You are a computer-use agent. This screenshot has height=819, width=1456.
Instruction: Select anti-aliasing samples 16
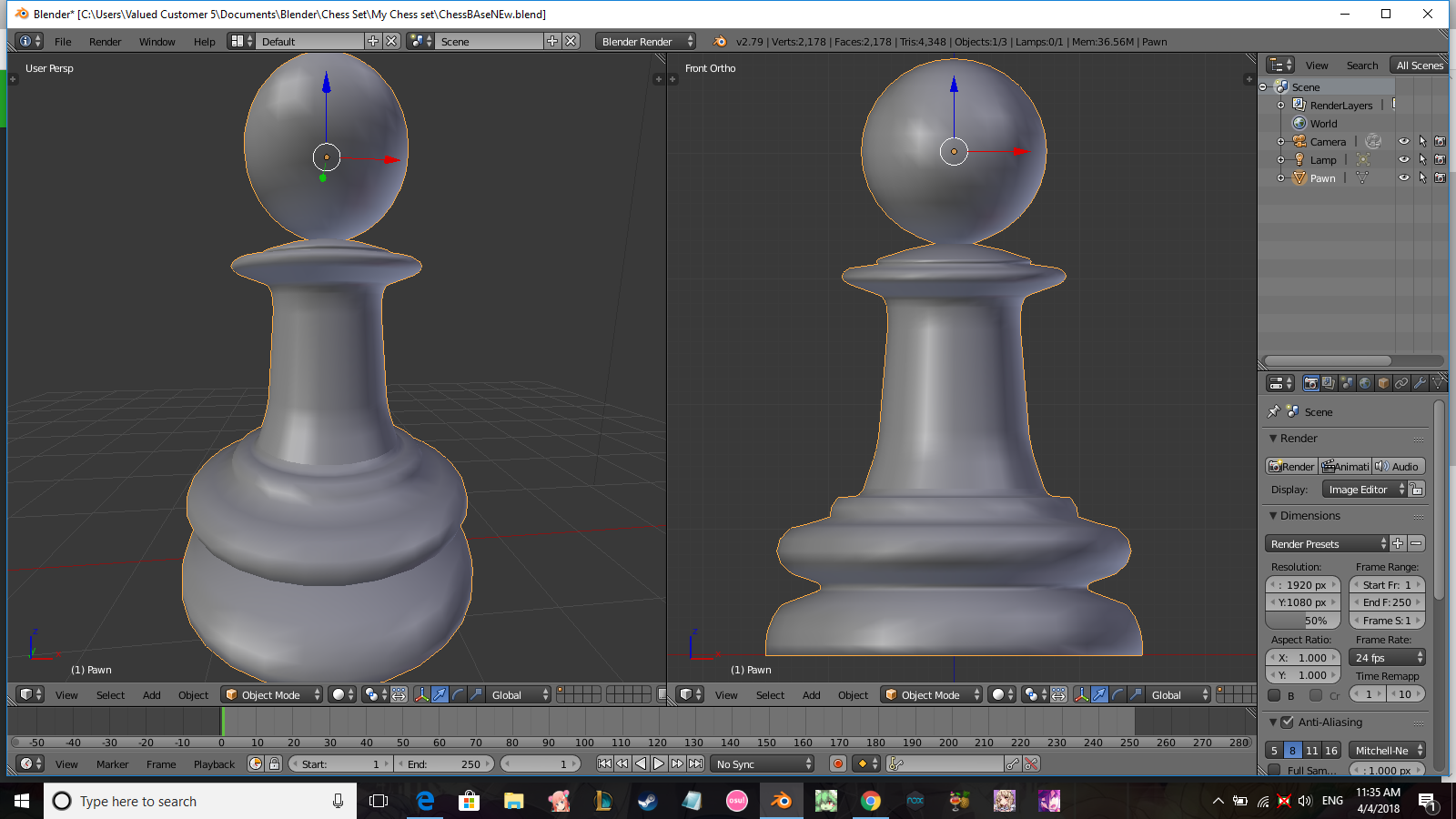pos(1330,750)
